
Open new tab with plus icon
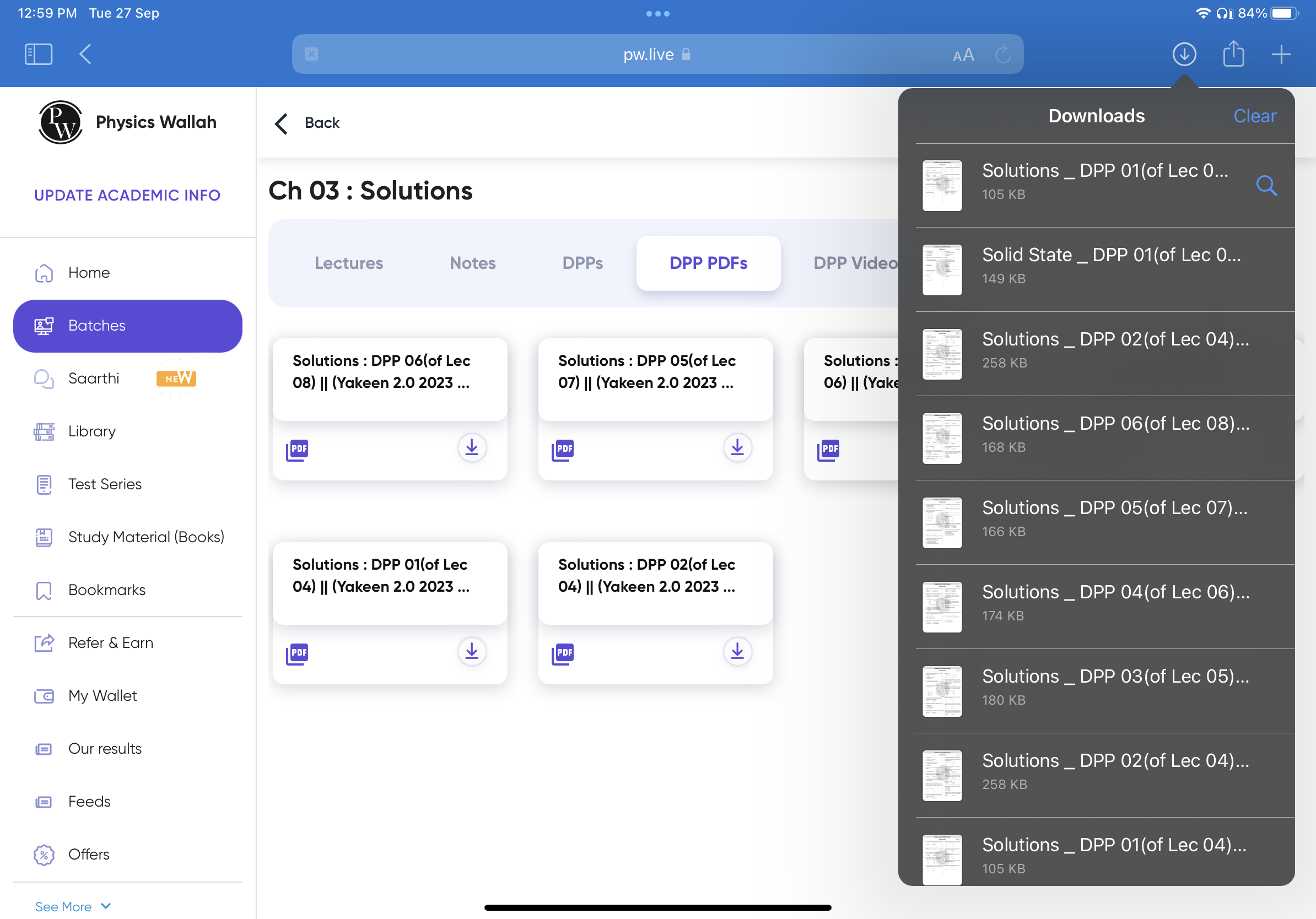[1281, 55]
